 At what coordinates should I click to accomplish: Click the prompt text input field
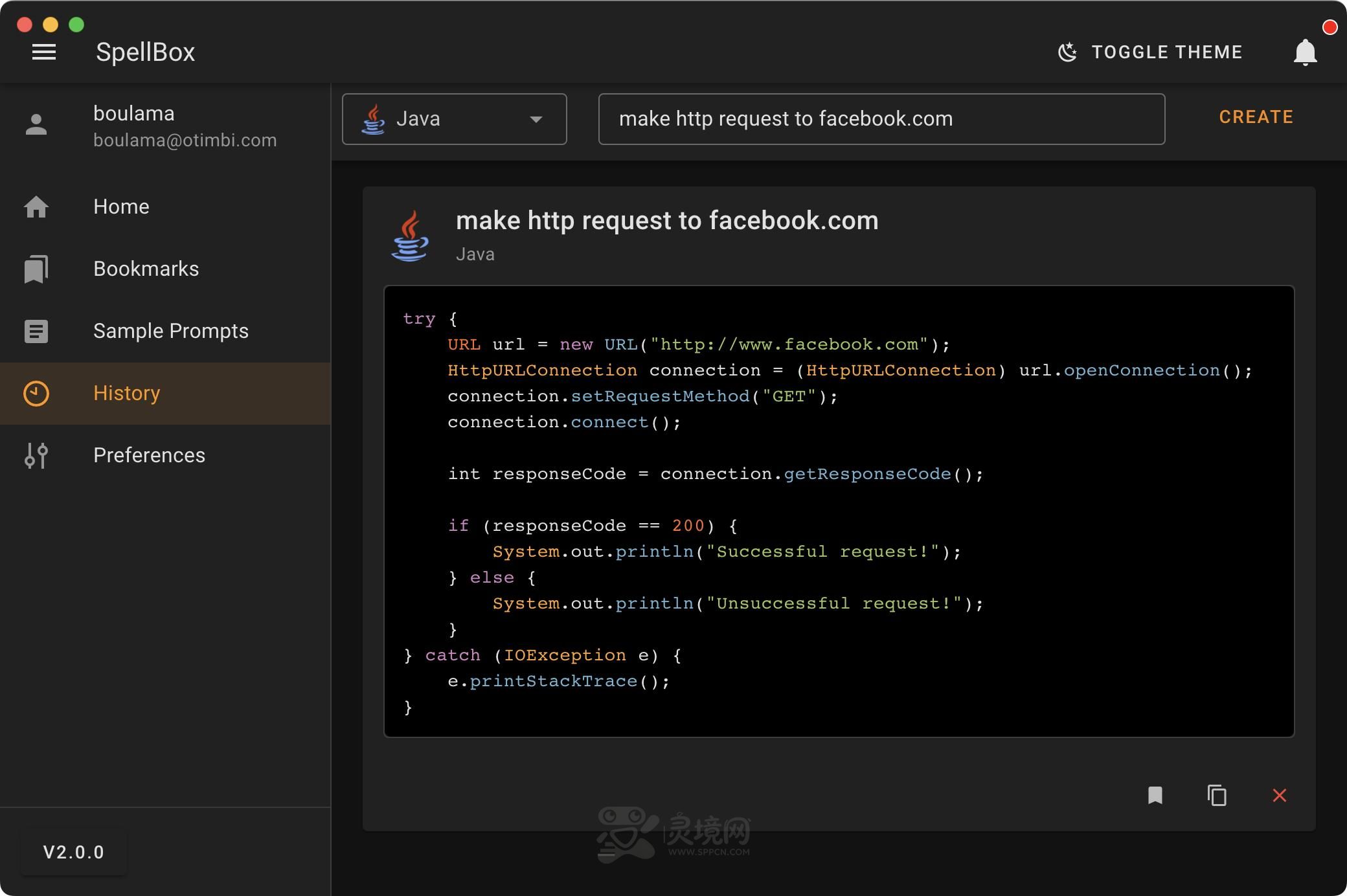882,119
